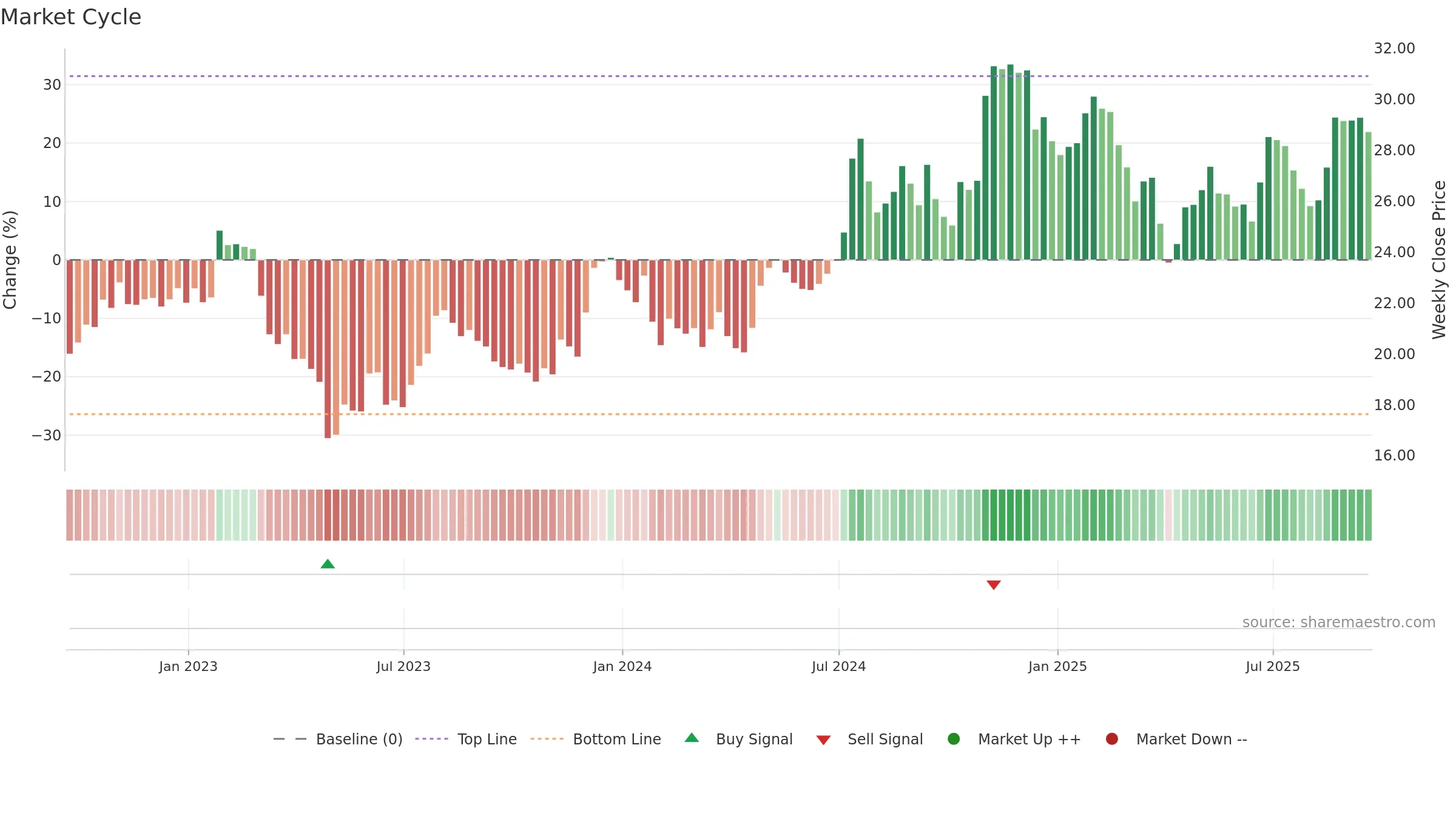This screenshot has height=819, width=1456.
Task: Toggle the Top Line legend entry
Action: point(466,739)
